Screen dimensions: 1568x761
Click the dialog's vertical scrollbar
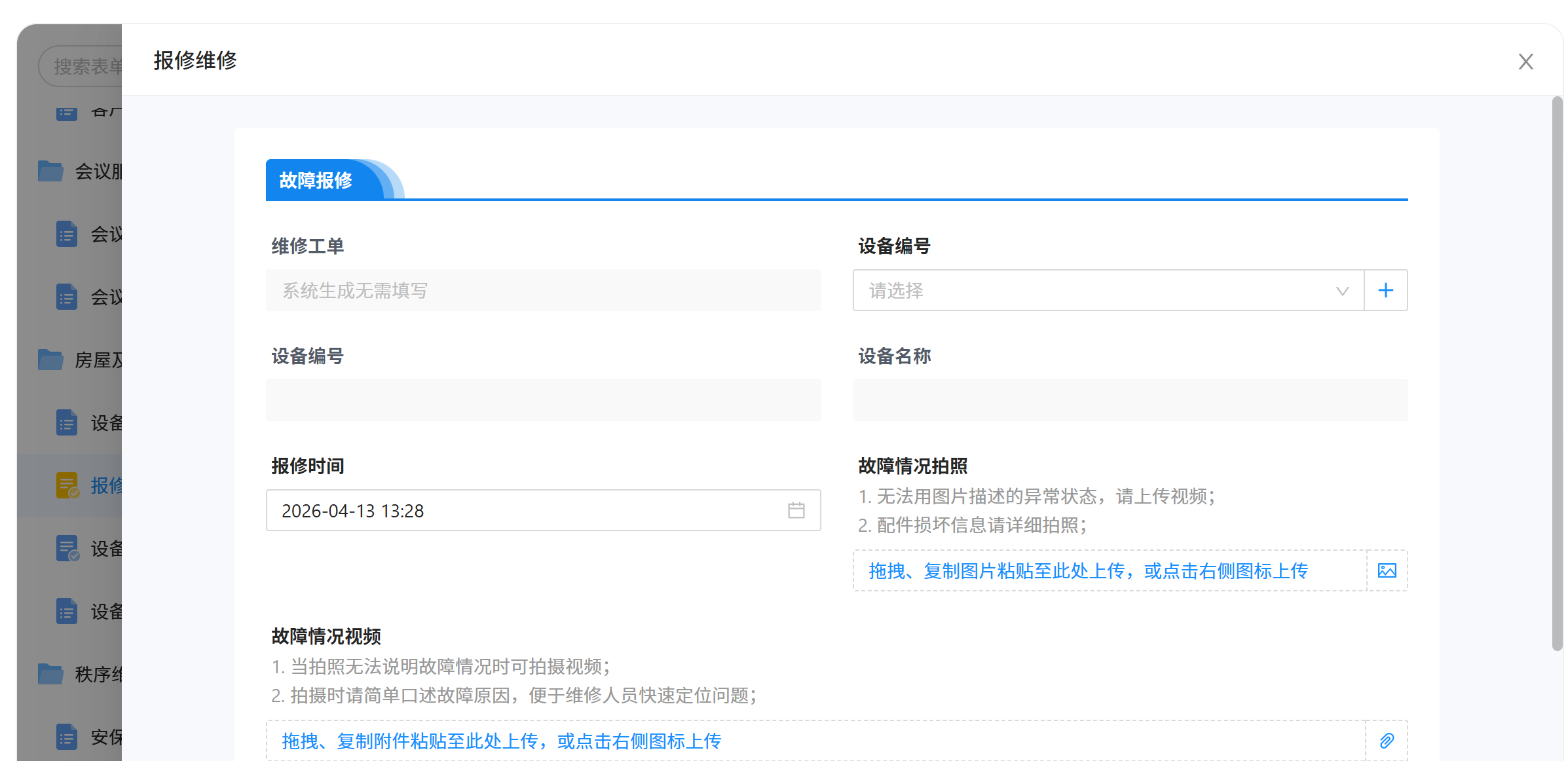pos(1557,373)
